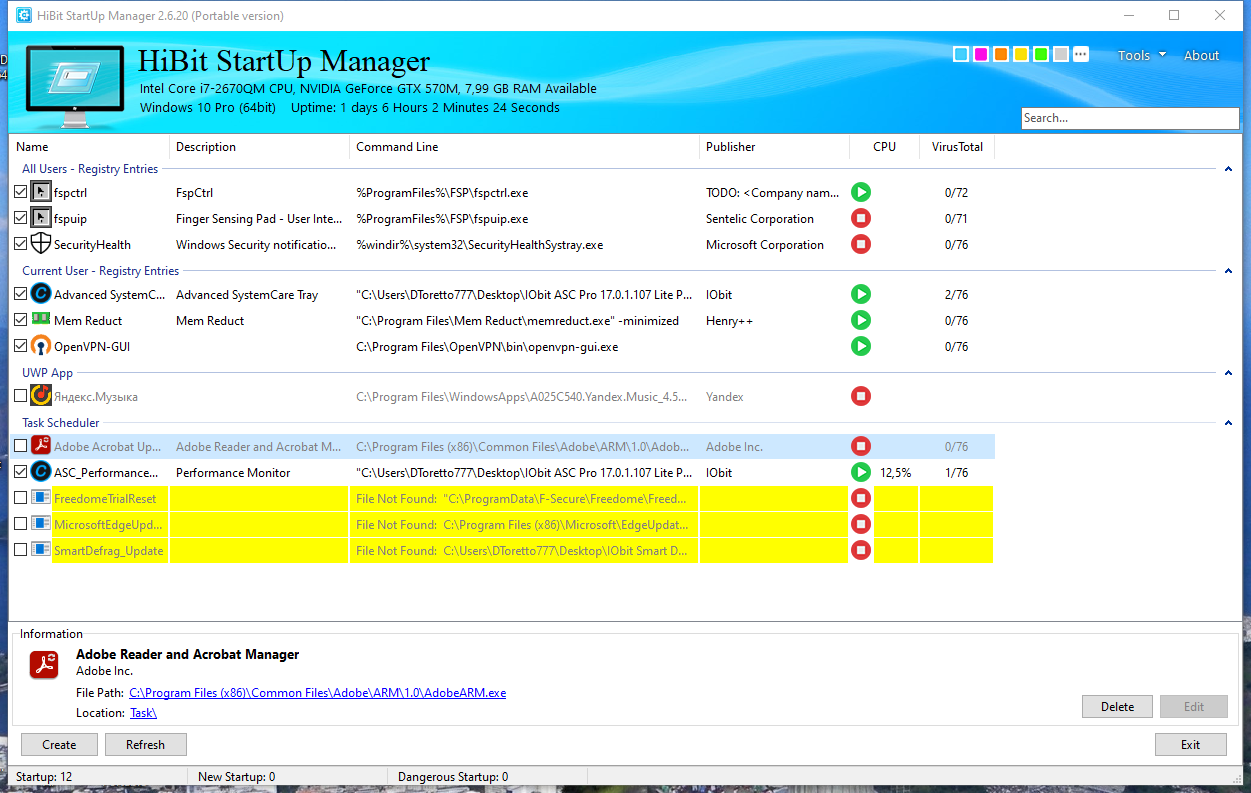Click the SecurityHealth shield icon
This screenshot has width=1251, height=793.
point(40,243)
